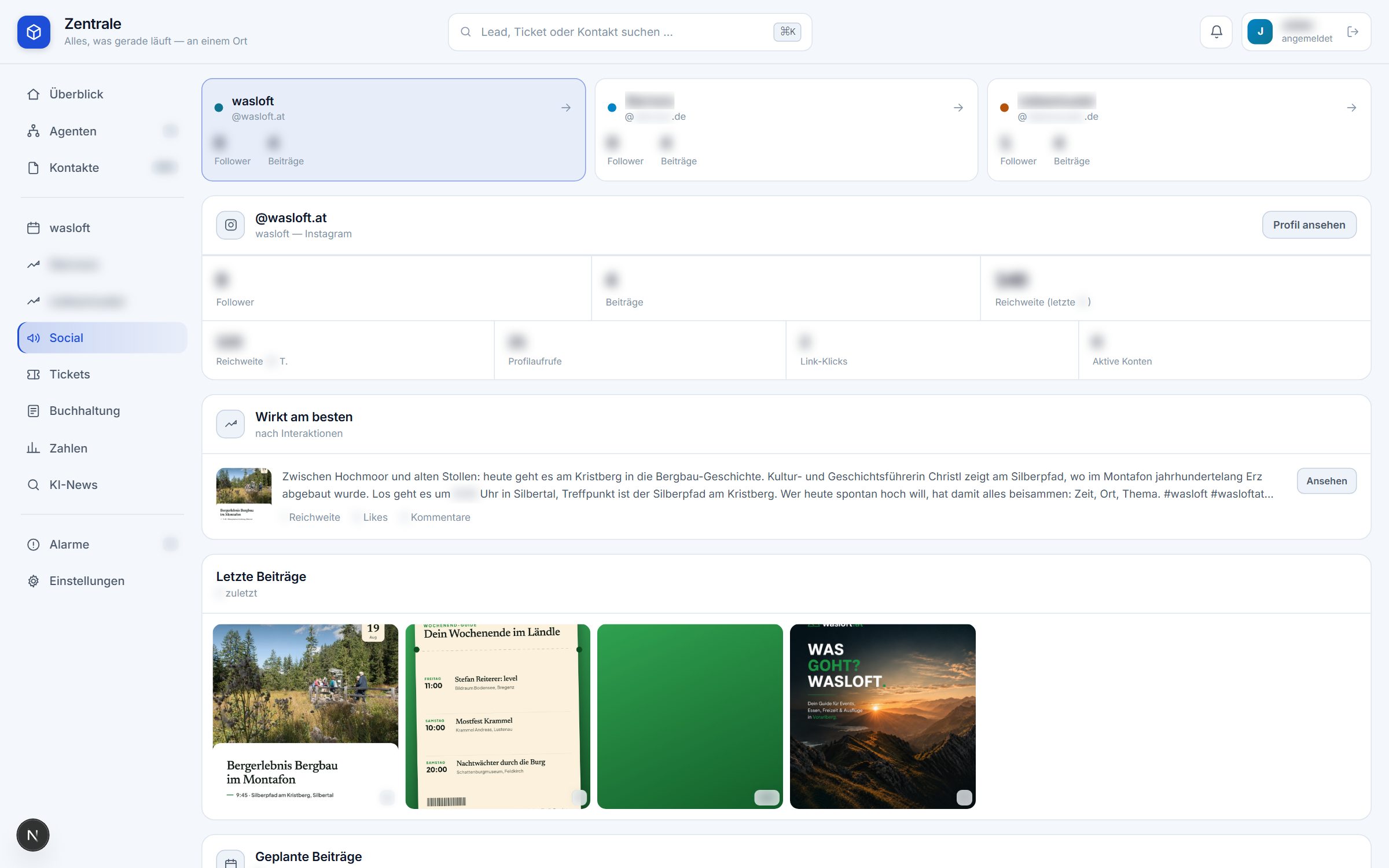
Task: Click the user avatar J
Action: point(1260,32)
